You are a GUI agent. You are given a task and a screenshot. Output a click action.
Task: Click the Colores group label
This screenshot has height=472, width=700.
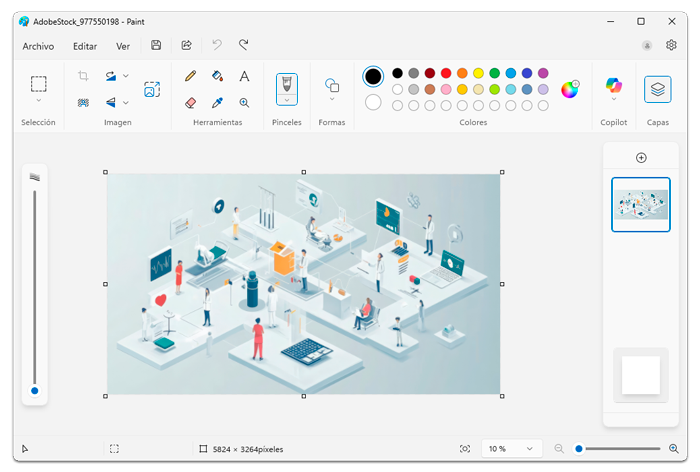click(x=473, y=122)
